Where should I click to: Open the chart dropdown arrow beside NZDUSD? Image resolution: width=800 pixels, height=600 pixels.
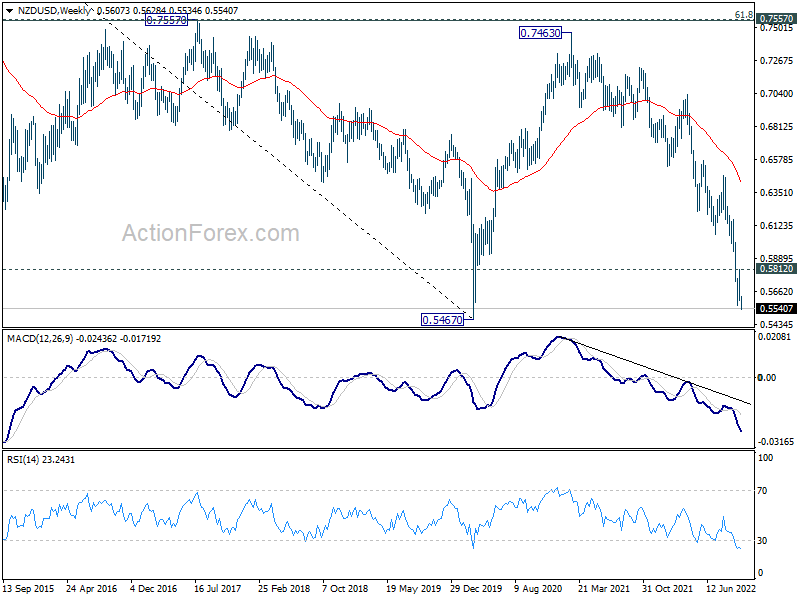pyautogui.click(x=9, y=11)
